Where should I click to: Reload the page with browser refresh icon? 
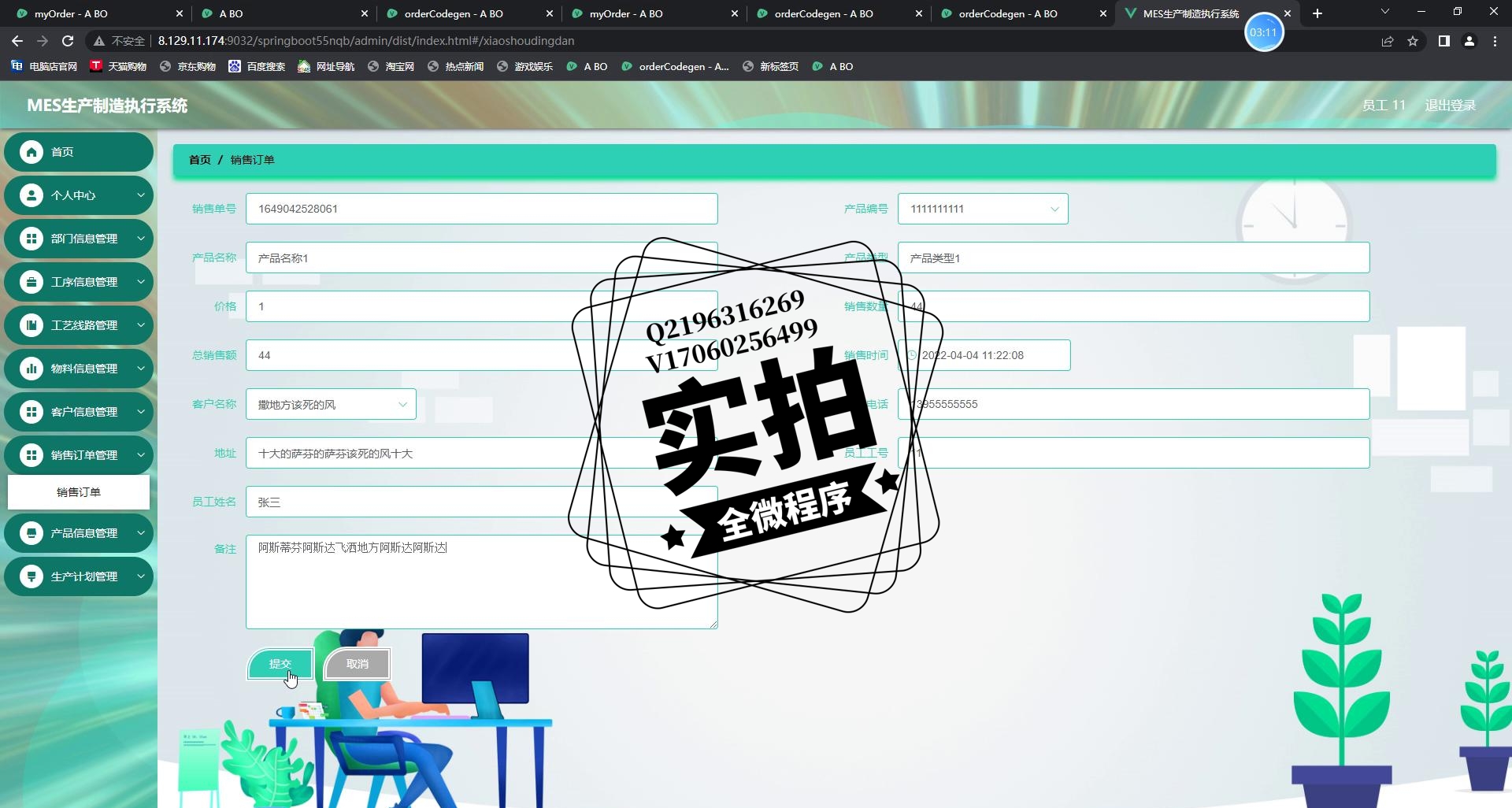[x=68, y=41]
